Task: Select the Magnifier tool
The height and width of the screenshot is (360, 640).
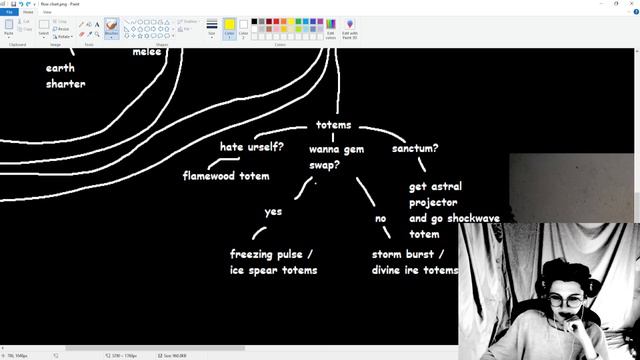Action: tap(97, 34)
